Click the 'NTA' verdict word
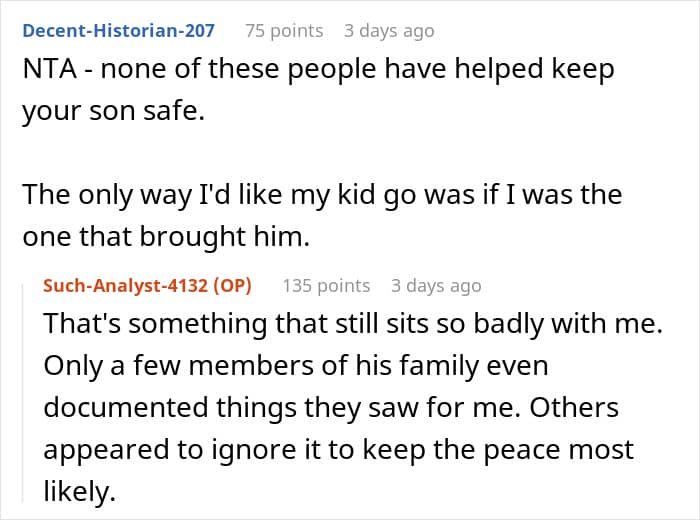The height and width of the screenshot is (520, 700). click(50, 69)
